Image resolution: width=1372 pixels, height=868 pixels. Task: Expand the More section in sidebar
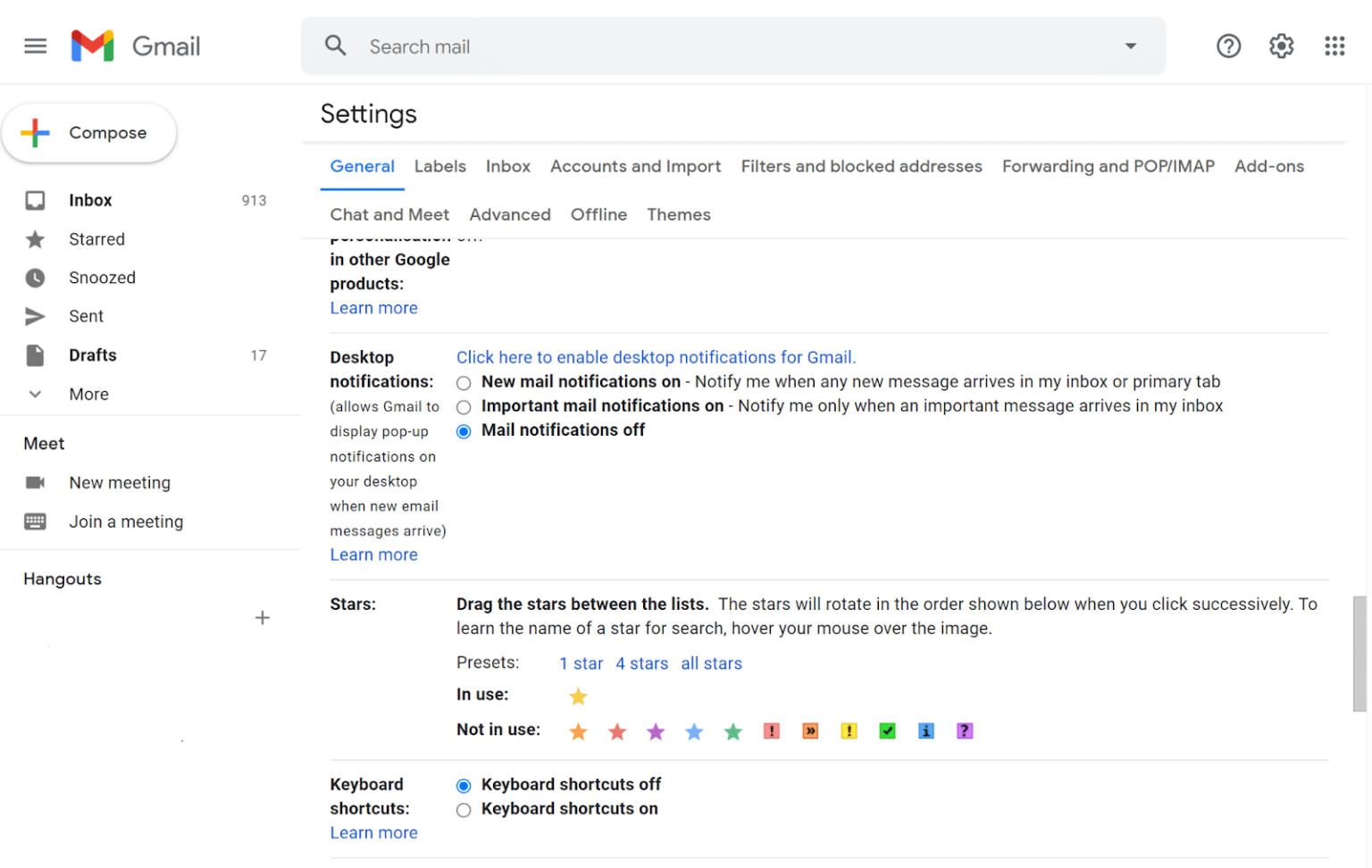pos(88,394)
